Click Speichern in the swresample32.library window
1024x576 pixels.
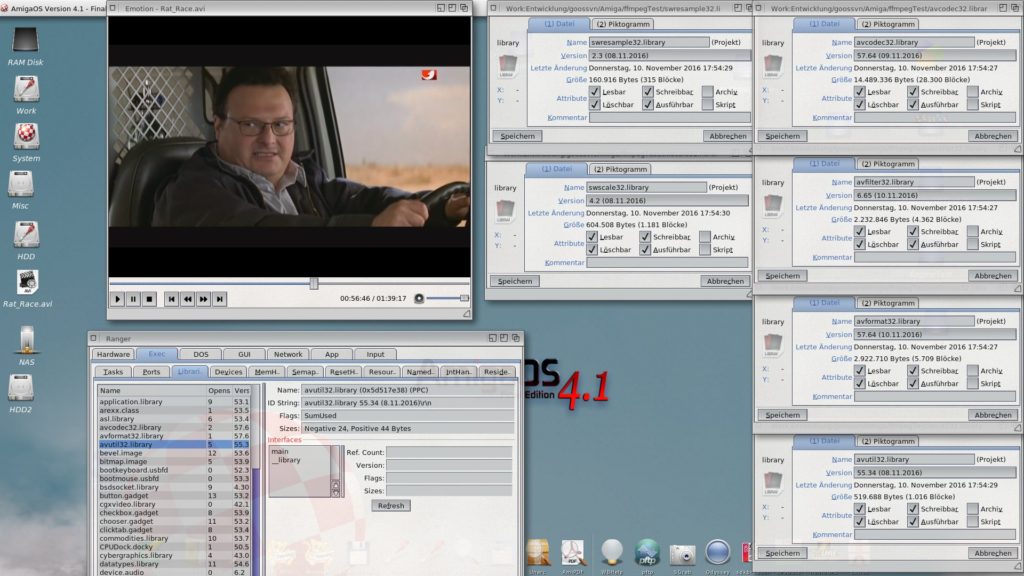(517, 136)
